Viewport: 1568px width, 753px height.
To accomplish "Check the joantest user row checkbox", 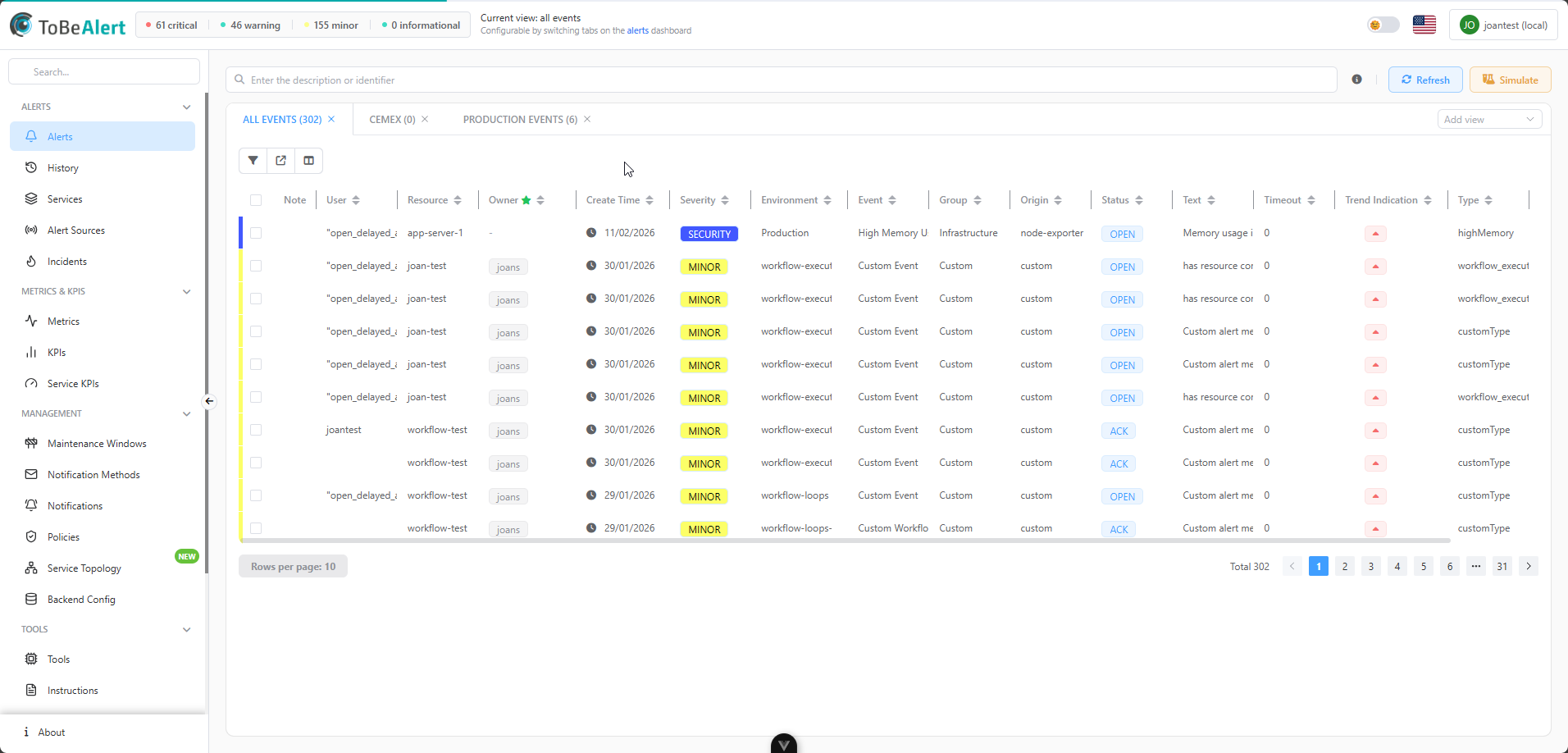I will click(x=256, y=430).
